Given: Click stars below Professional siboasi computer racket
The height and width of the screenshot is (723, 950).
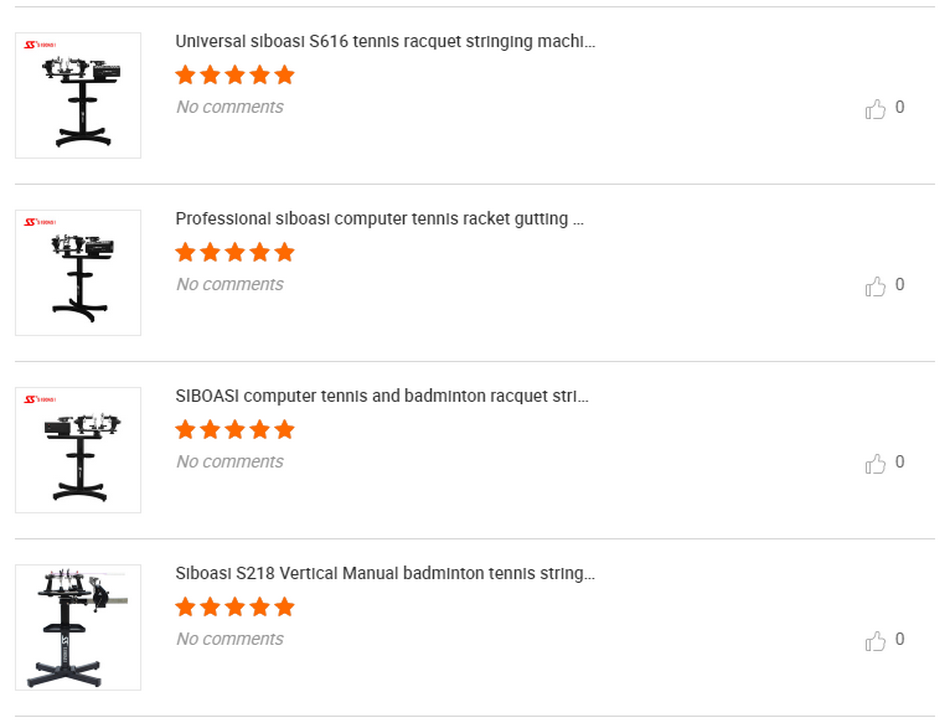Looking at the screenshot, I should tap(235, 252).
